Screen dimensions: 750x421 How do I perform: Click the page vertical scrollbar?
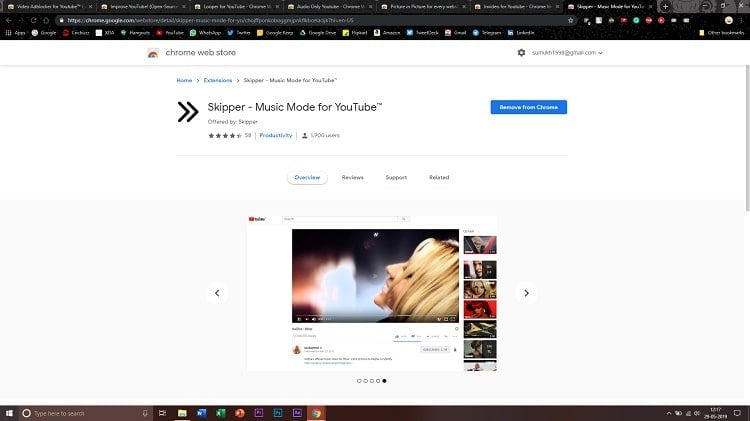[x=747, y=139]
